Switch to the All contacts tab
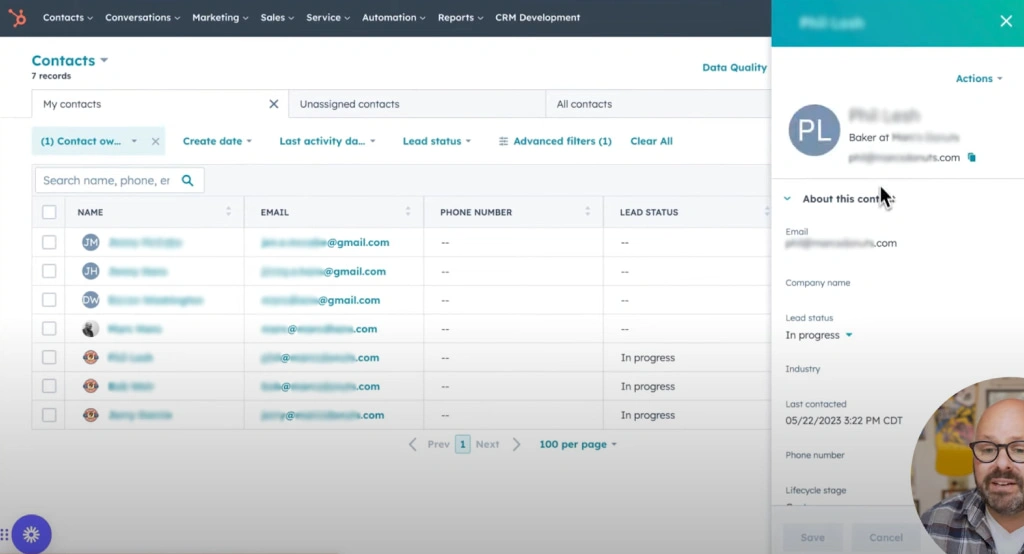The height and width of the screenshot is (554, 1024). point(658,104)
